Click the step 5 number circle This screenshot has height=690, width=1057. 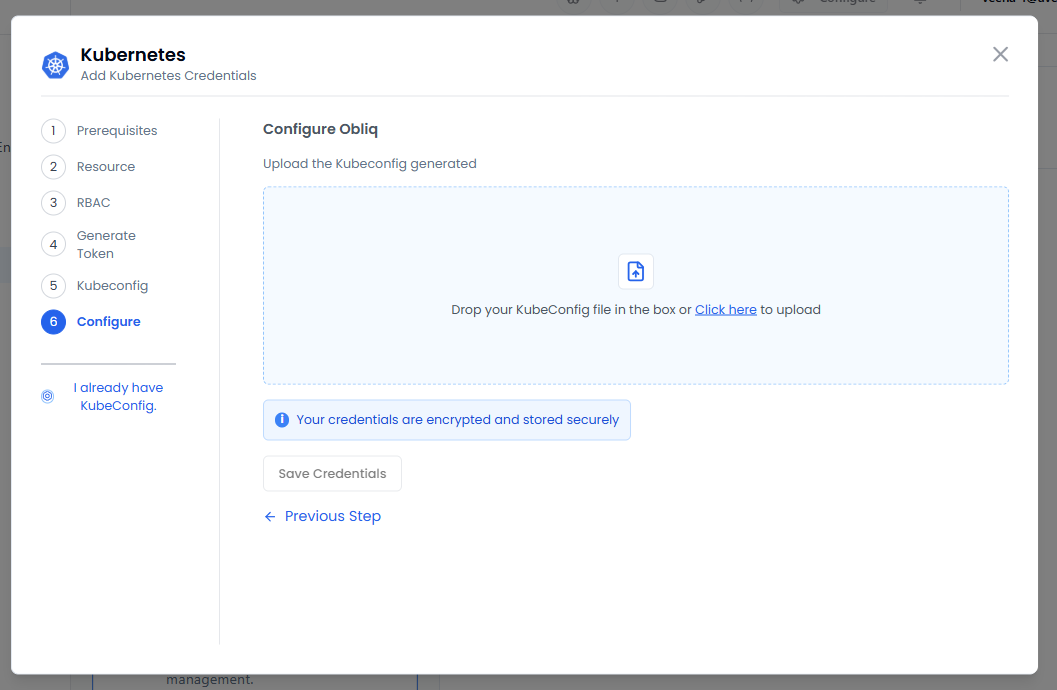click(x=53, y=286)
